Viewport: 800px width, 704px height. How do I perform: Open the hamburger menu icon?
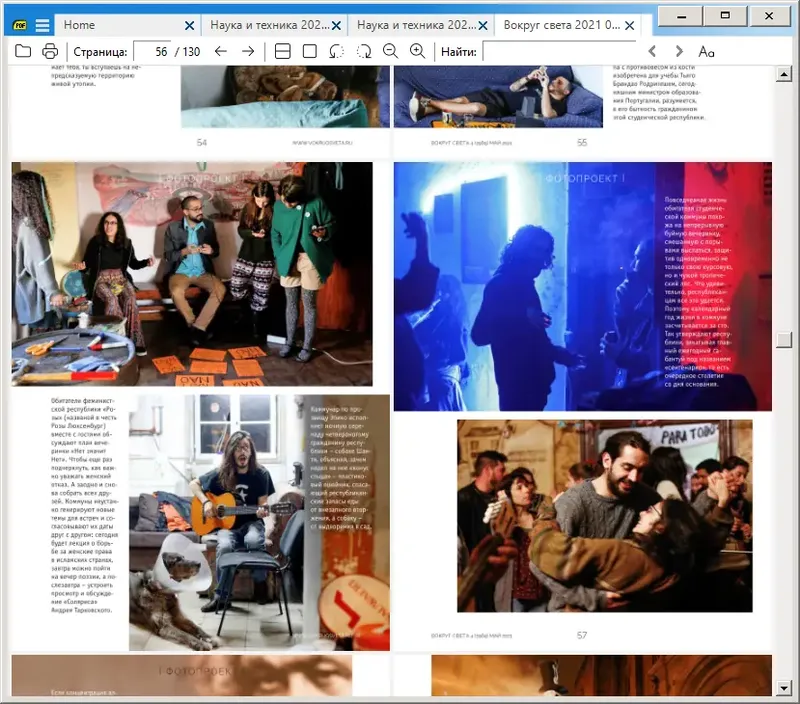(x=42, y=25)
